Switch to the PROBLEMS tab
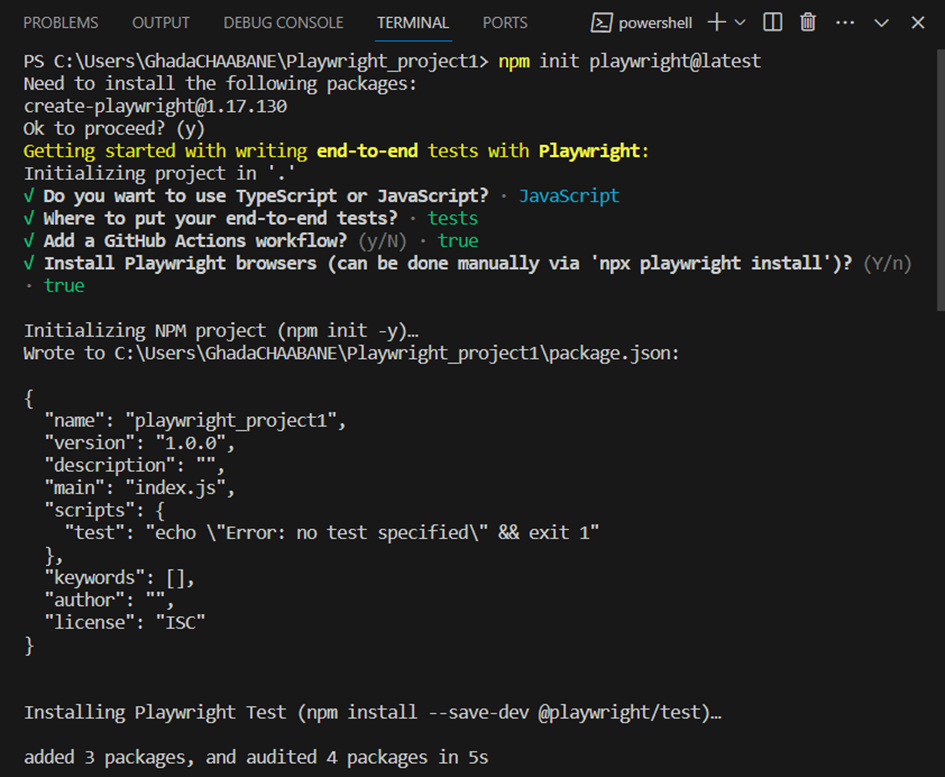Image resolution: width=945 pixels, height=777 pixels. [x=60, y=22]
